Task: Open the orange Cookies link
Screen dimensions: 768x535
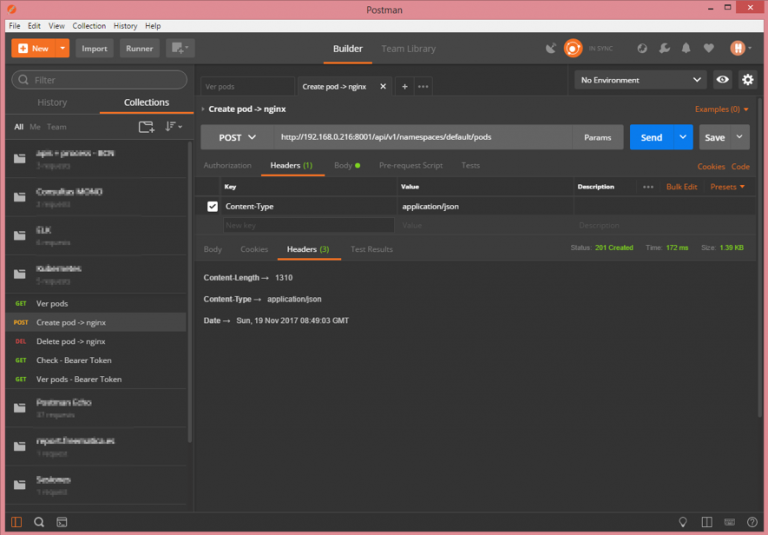Action: pyautogui.click(x=711, y=167)
